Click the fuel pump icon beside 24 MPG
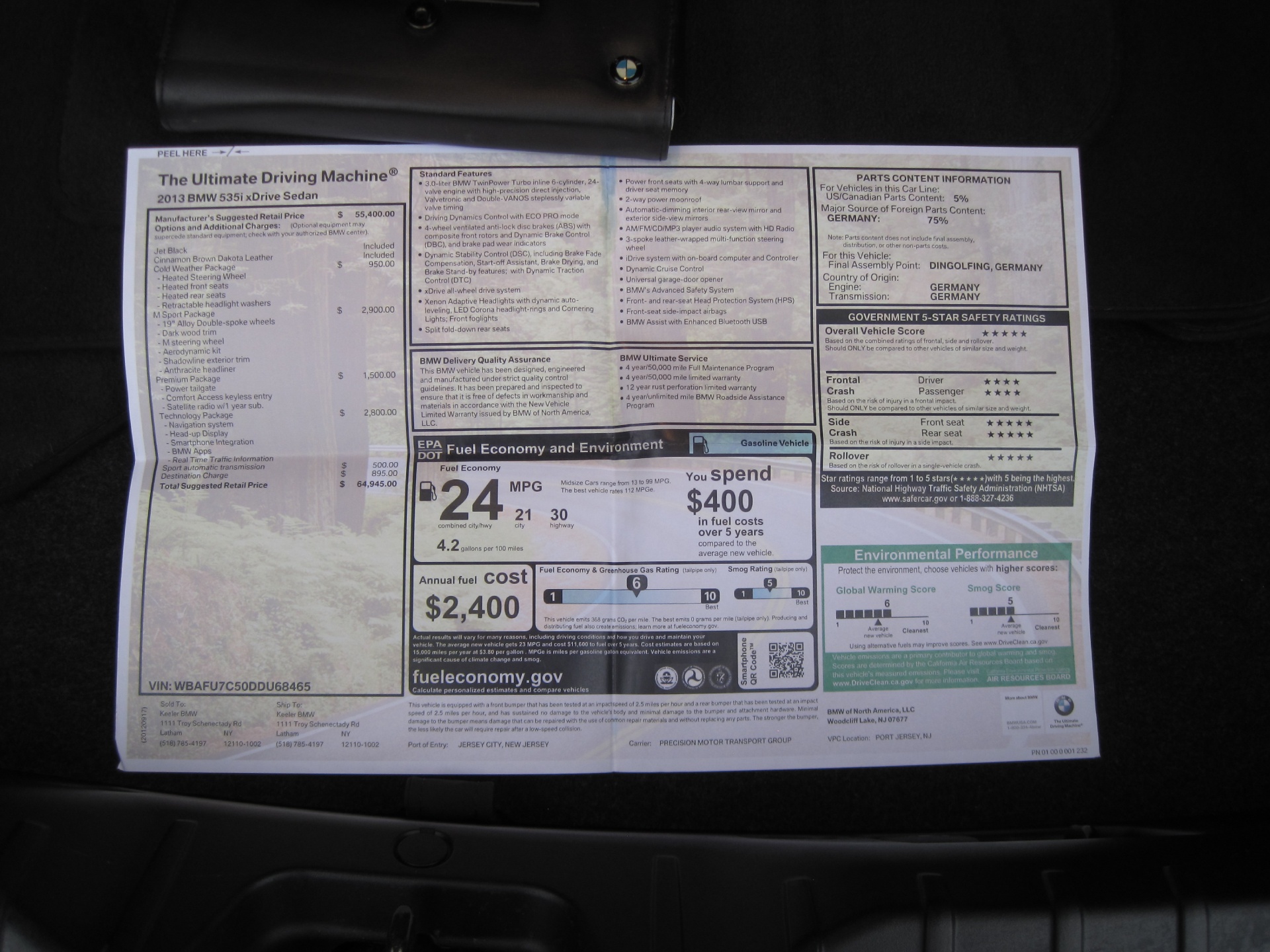The height and width of the screenshot is (952, 1270). point(428,491)
